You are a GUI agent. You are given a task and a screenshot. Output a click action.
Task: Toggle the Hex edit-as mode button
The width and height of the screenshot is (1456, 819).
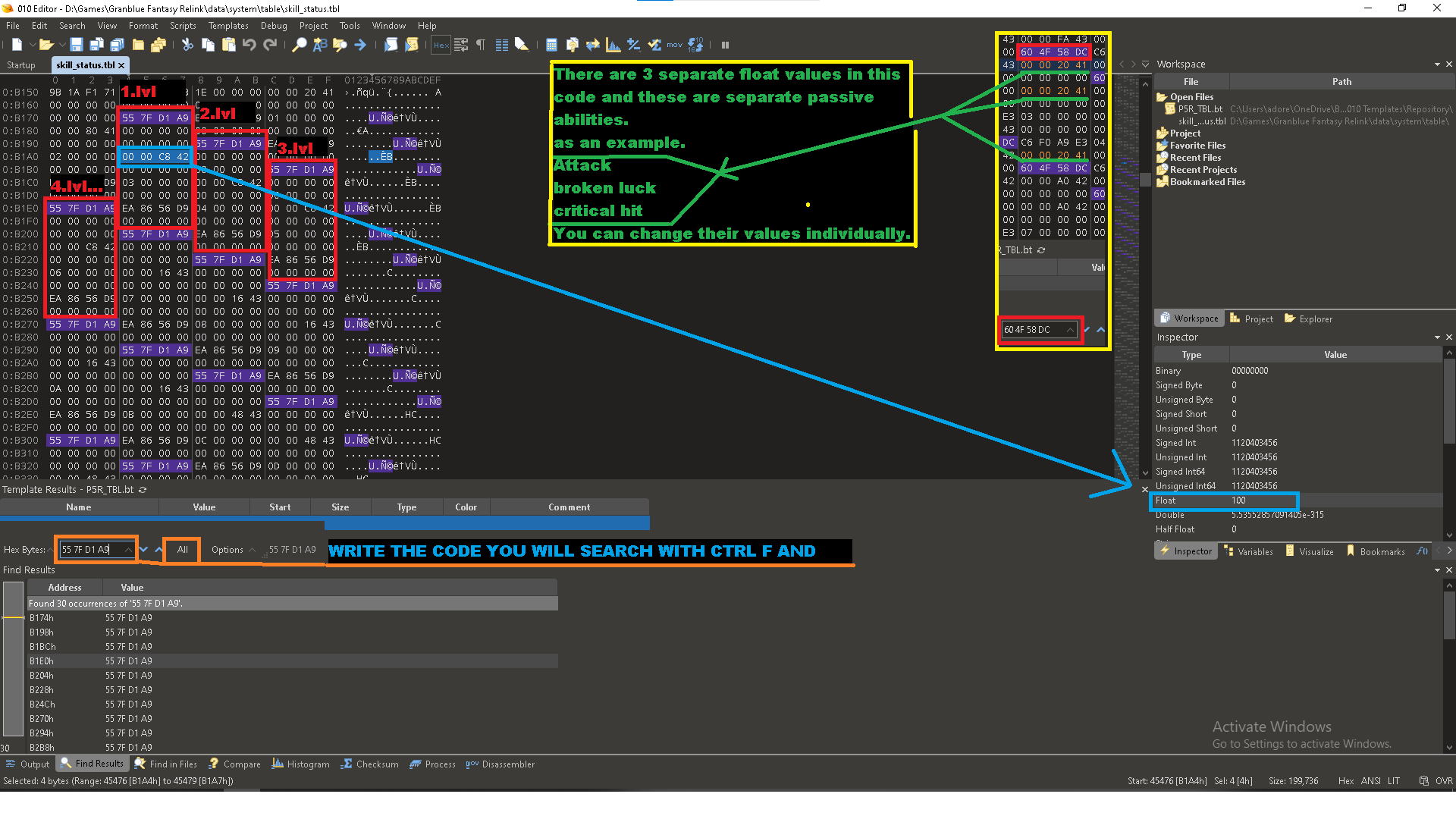(441, 45)
